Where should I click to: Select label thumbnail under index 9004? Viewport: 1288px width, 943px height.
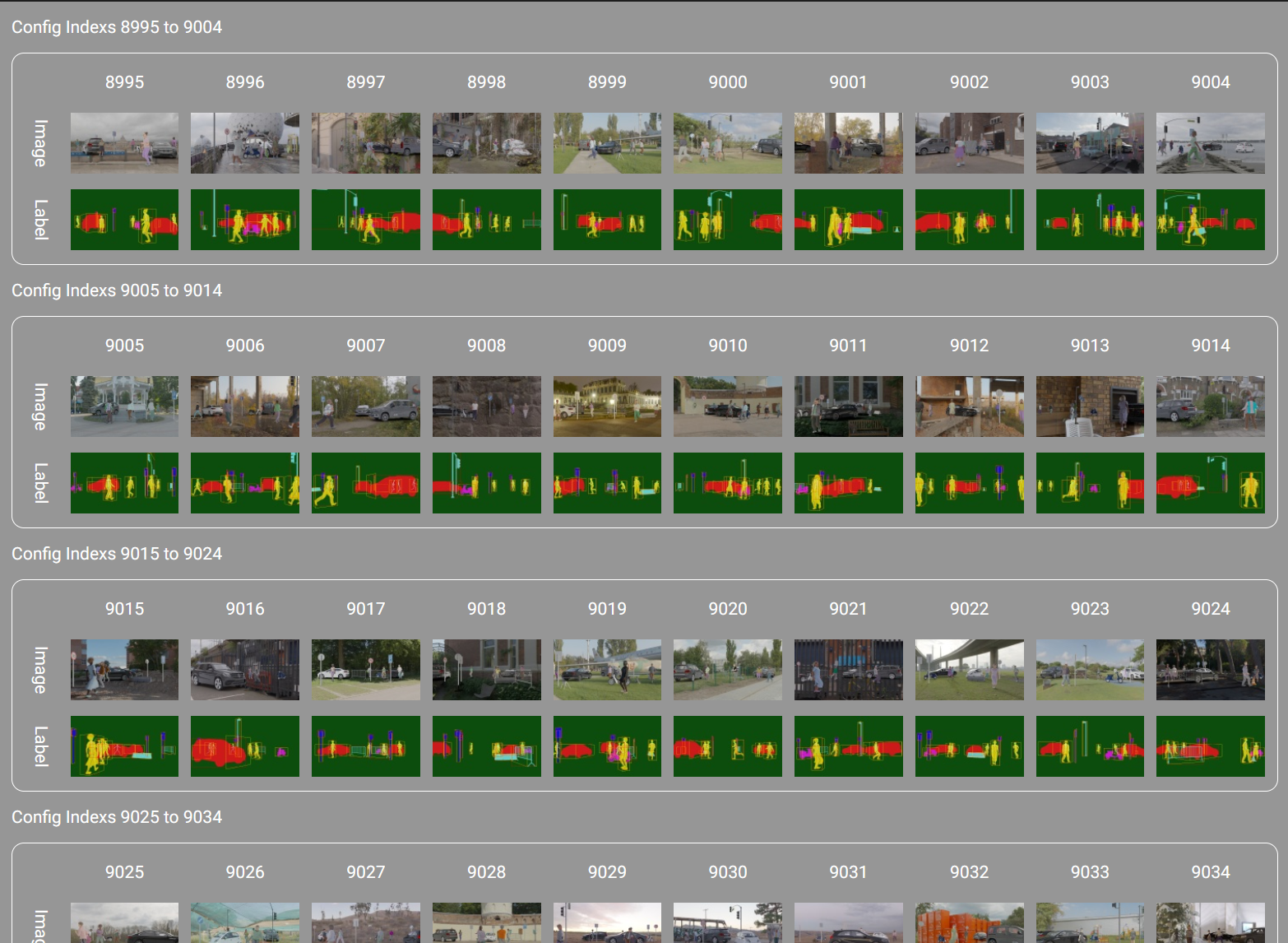click(1211, 220)
